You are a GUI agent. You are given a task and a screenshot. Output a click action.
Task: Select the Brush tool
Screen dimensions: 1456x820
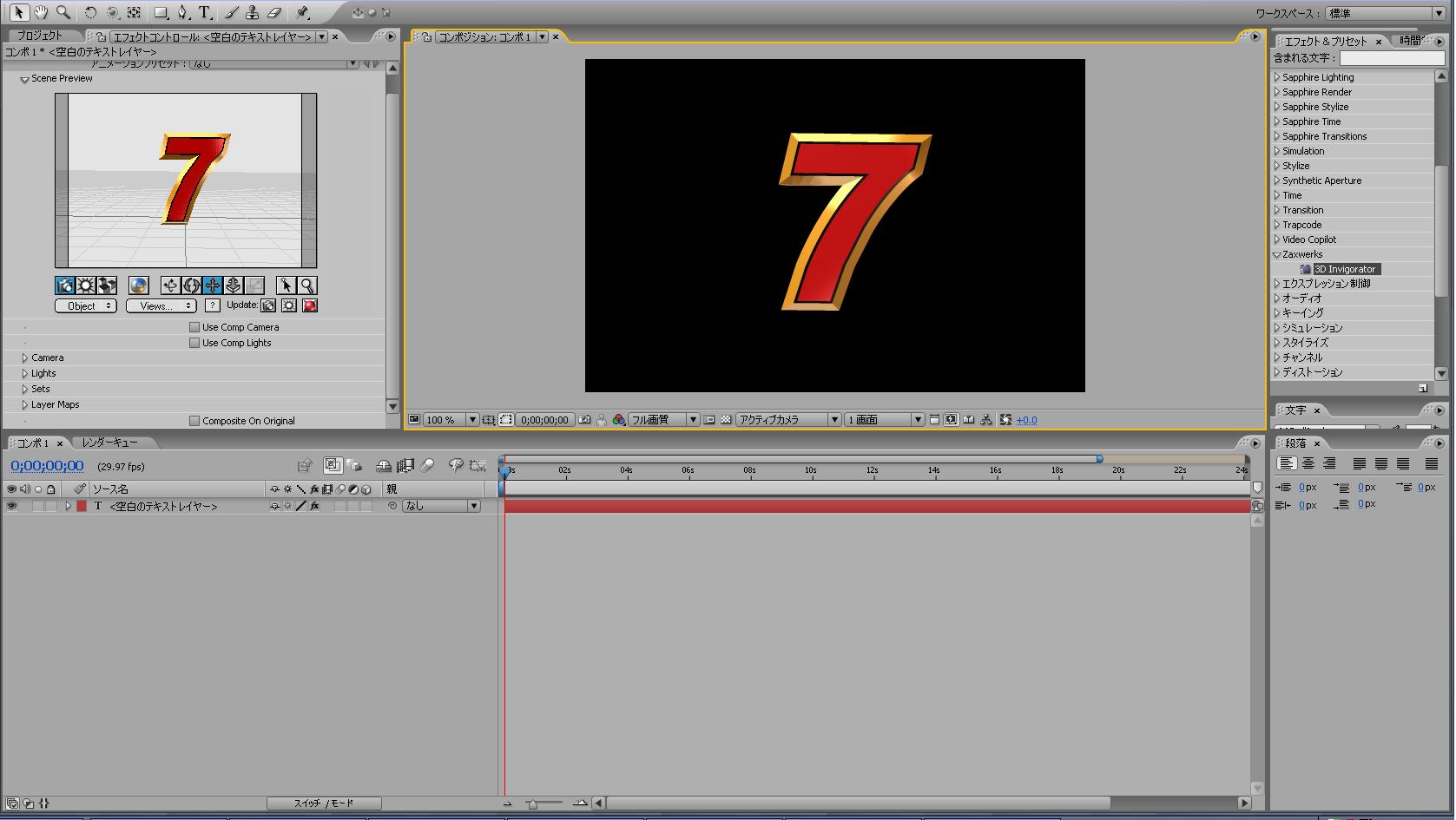pos(231,12)
